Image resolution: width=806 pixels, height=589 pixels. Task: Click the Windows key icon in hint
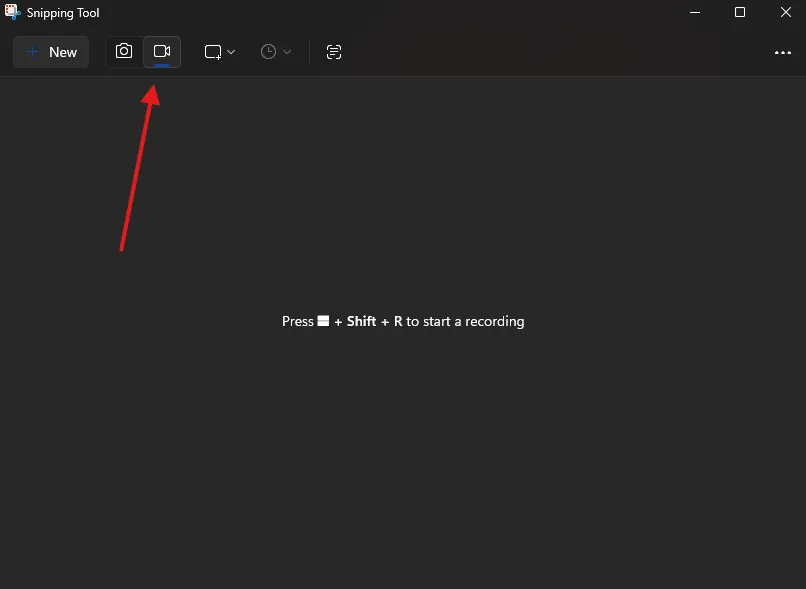pyautogui.click(x=323, y=321)
